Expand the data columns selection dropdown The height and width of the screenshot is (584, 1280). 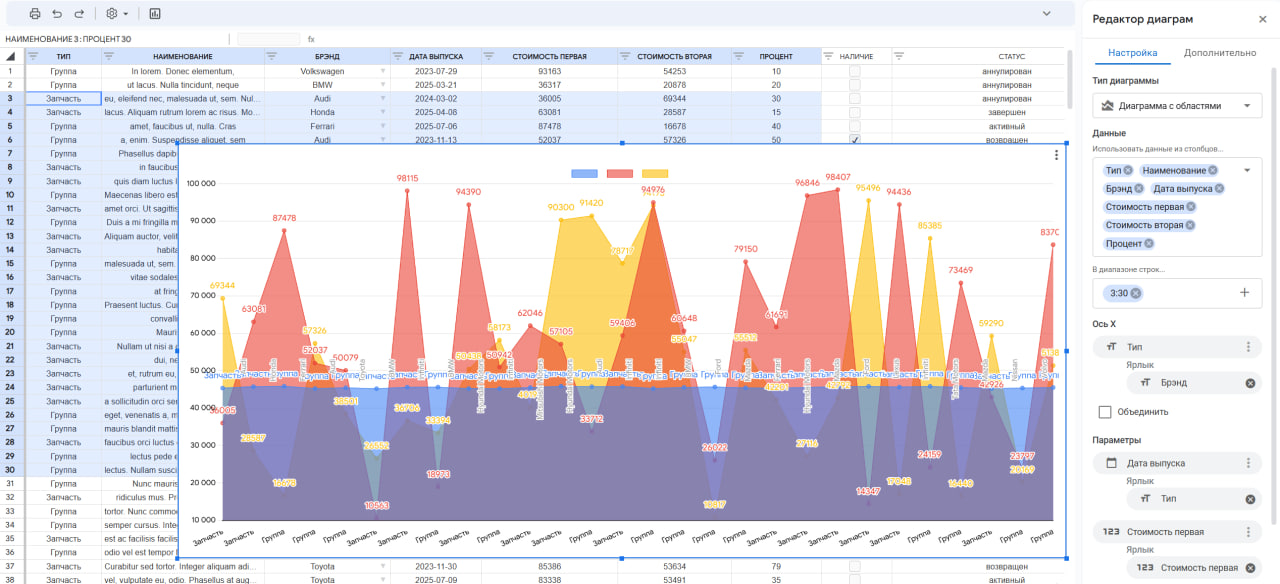point(1247,171)
